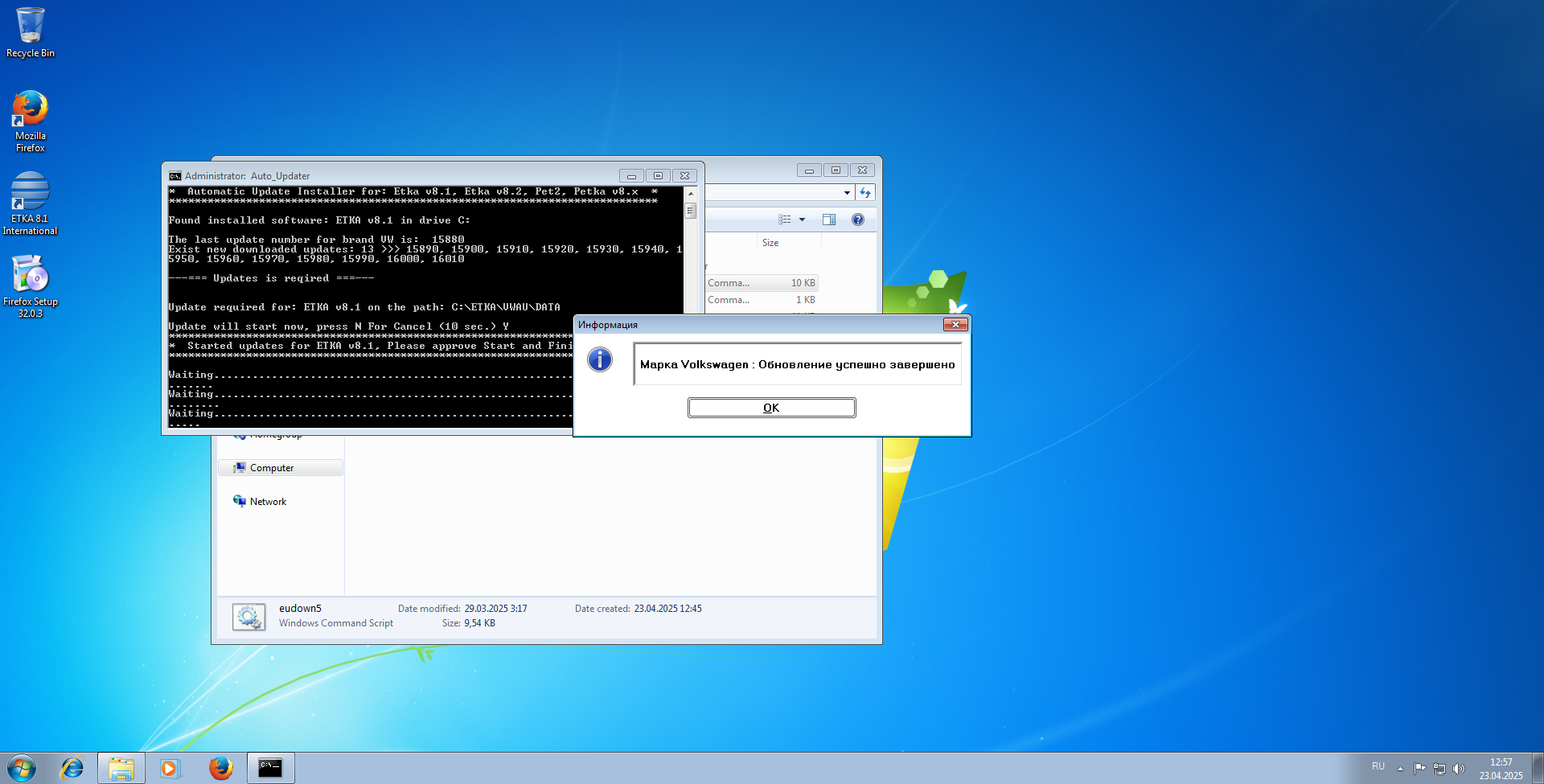The height and width of the screenshot is (784, 1544).
Task: Show hidden tray icons arrow
Action: [x=1400, y=769]
